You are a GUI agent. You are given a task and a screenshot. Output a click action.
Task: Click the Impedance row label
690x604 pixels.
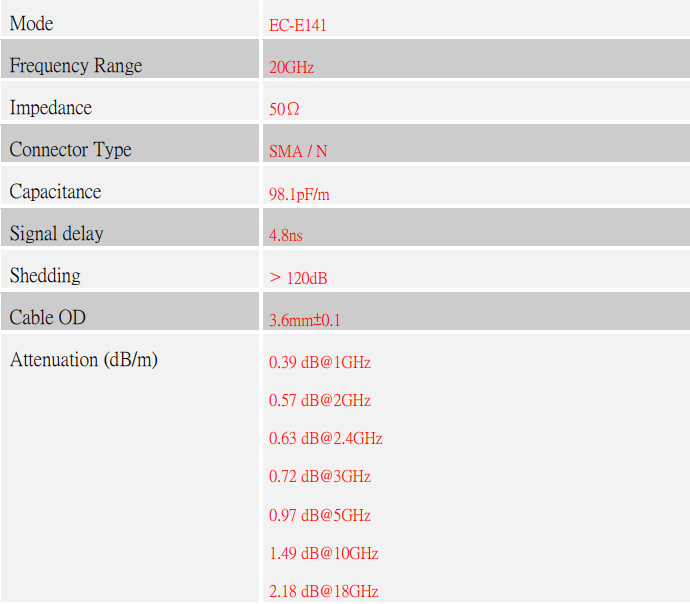[x=50, y=108]
